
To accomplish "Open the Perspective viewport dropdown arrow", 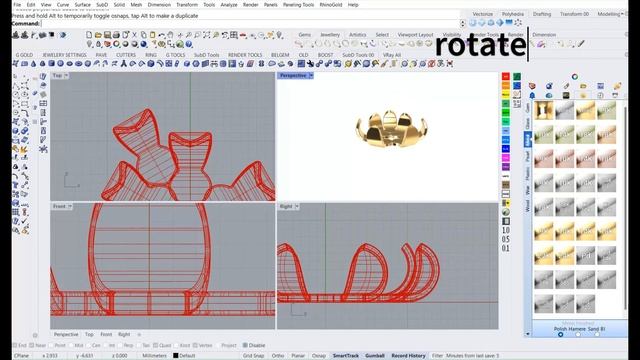I will [311, 76].
